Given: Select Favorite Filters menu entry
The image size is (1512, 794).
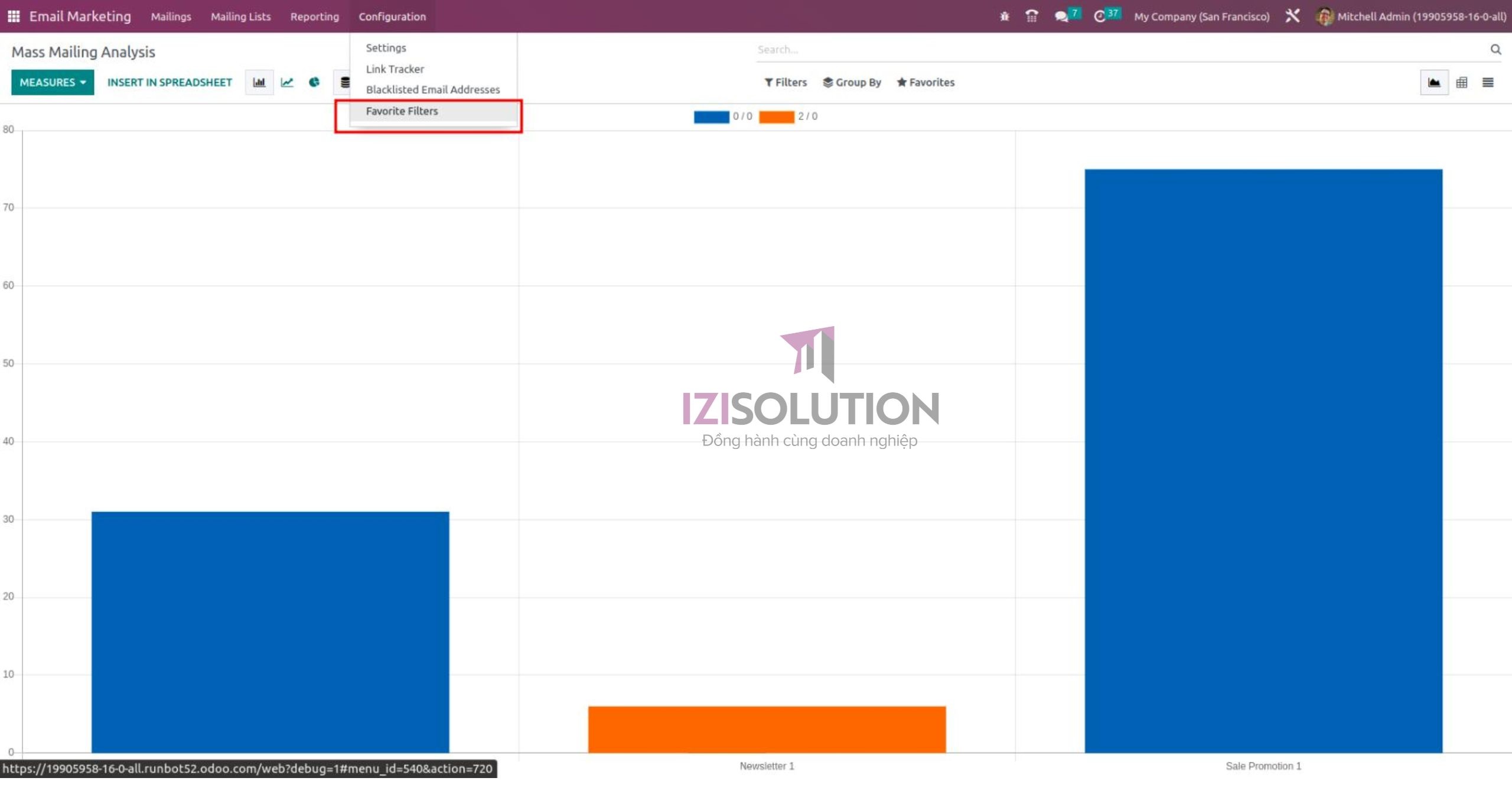Looking at the screenshot, I should pos(402,112).
